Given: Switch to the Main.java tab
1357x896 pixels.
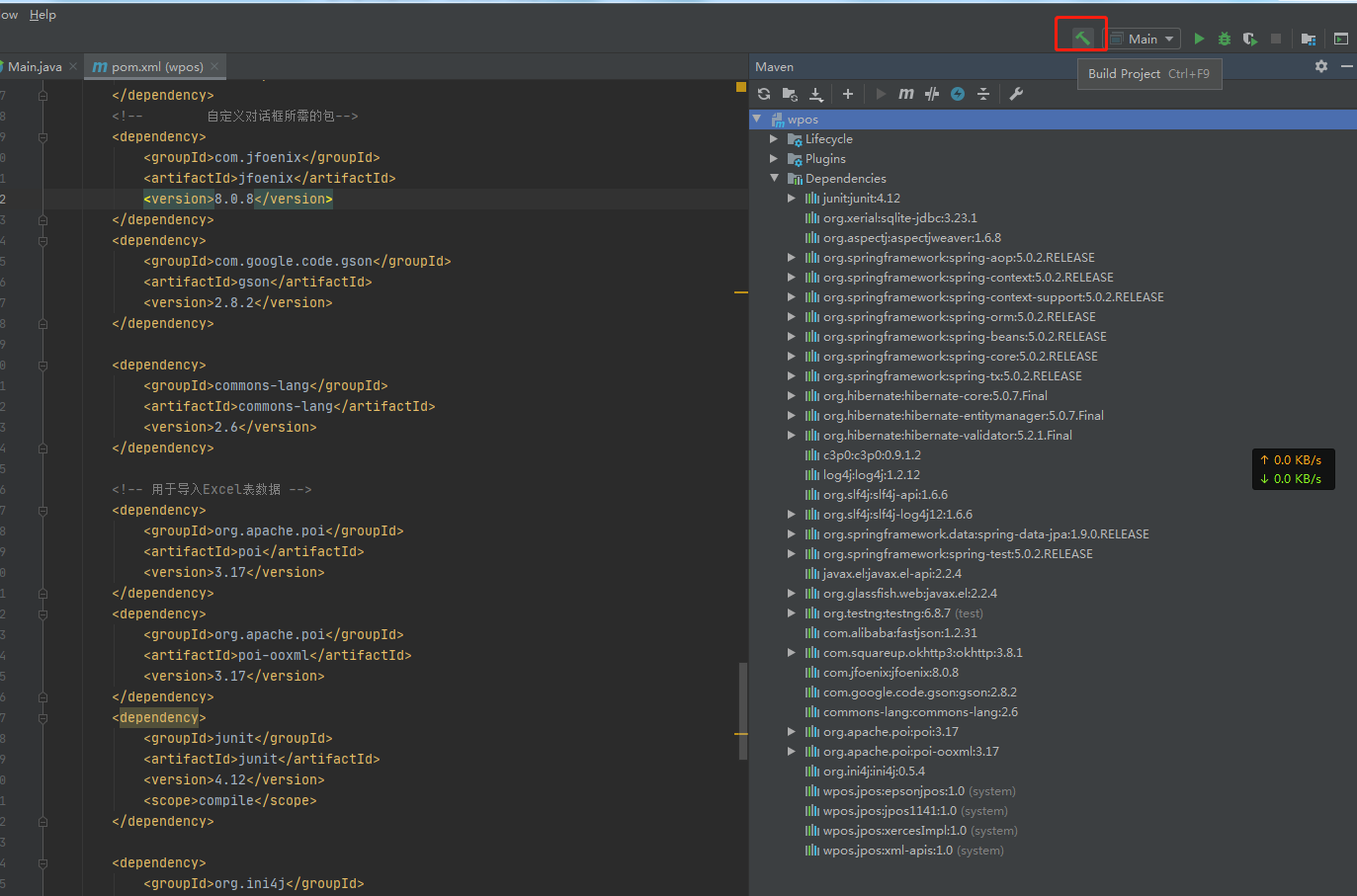Looking at the screenshot, I should [34, 66].
